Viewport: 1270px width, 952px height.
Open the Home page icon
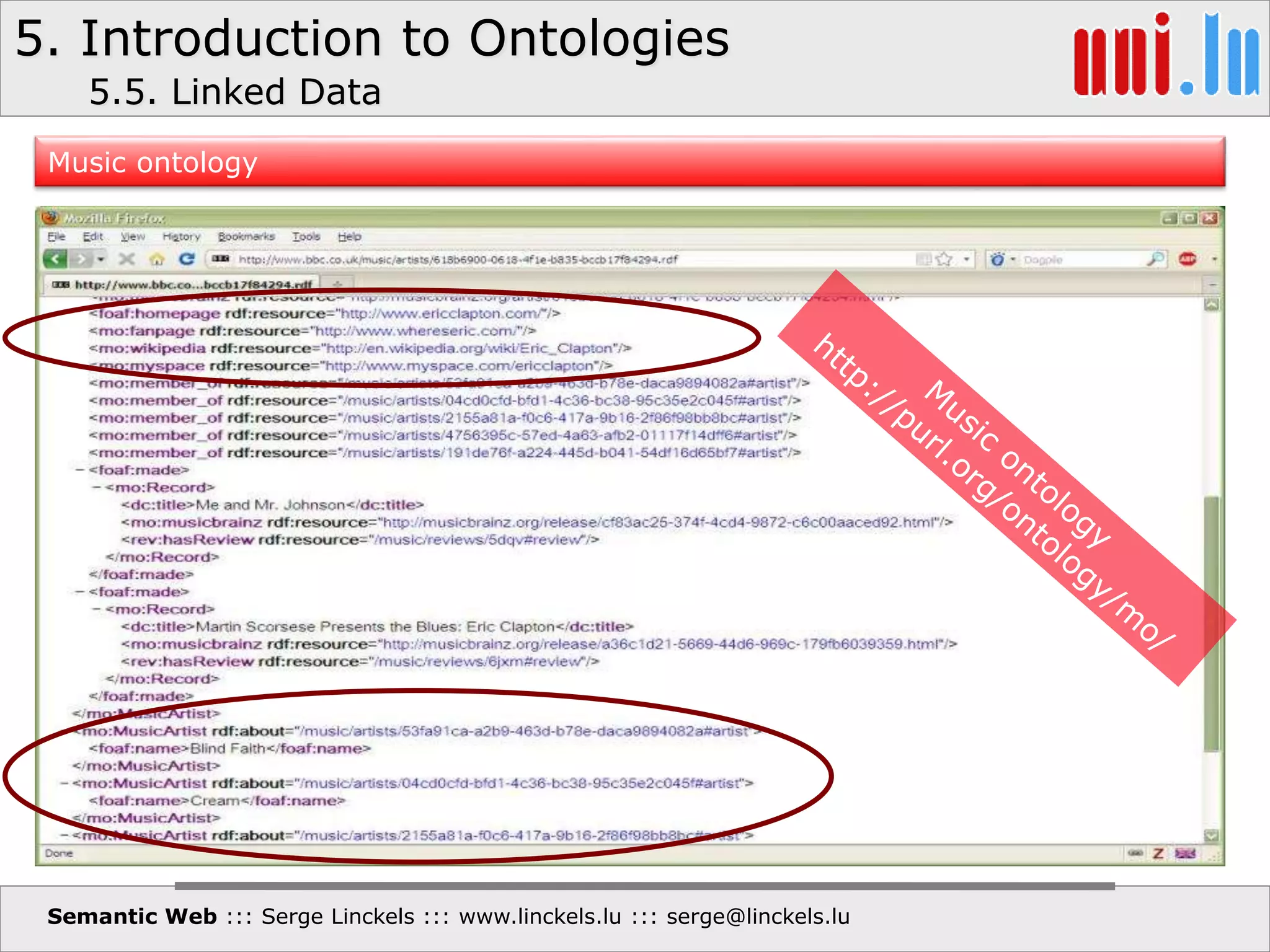point(157,258)
